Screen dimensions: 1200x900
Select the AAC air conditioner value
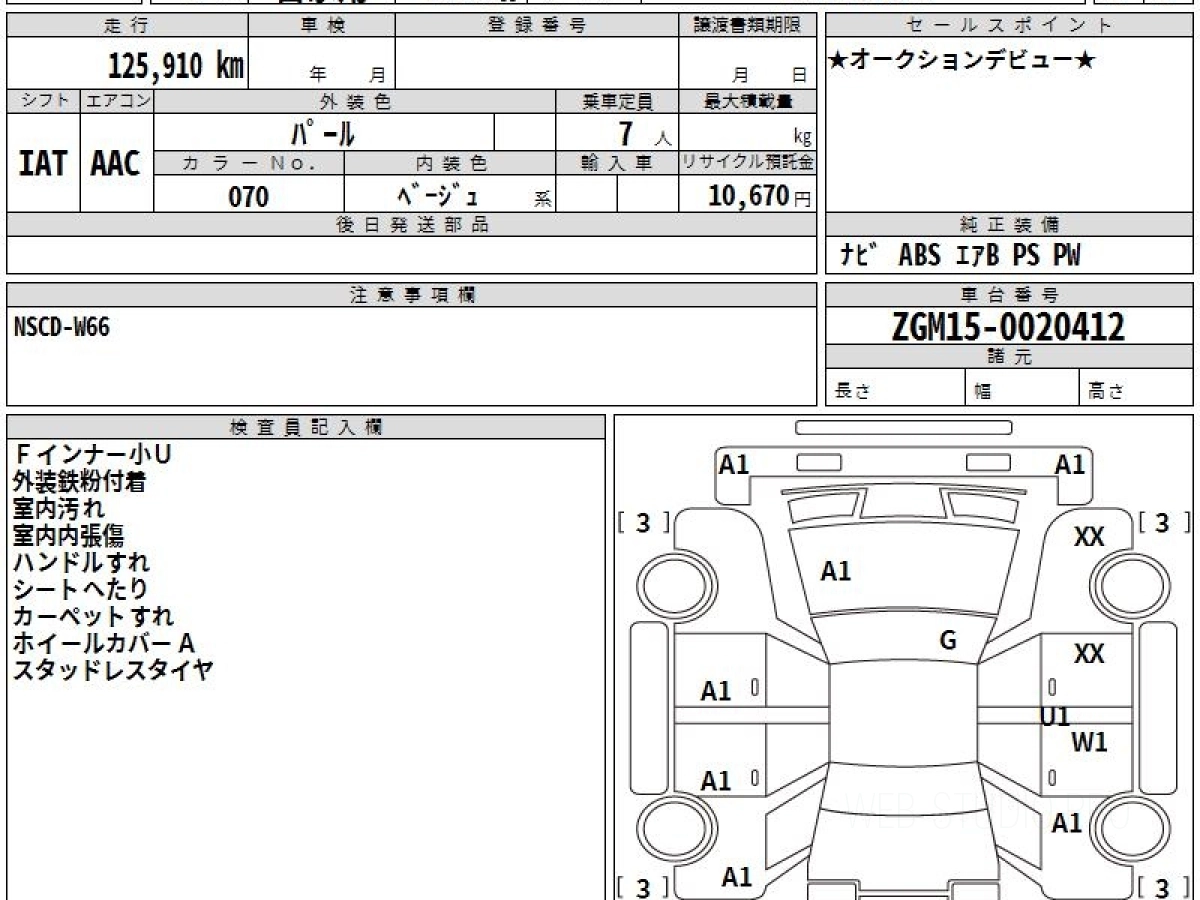pyautogui.click(x=116, y=164)
